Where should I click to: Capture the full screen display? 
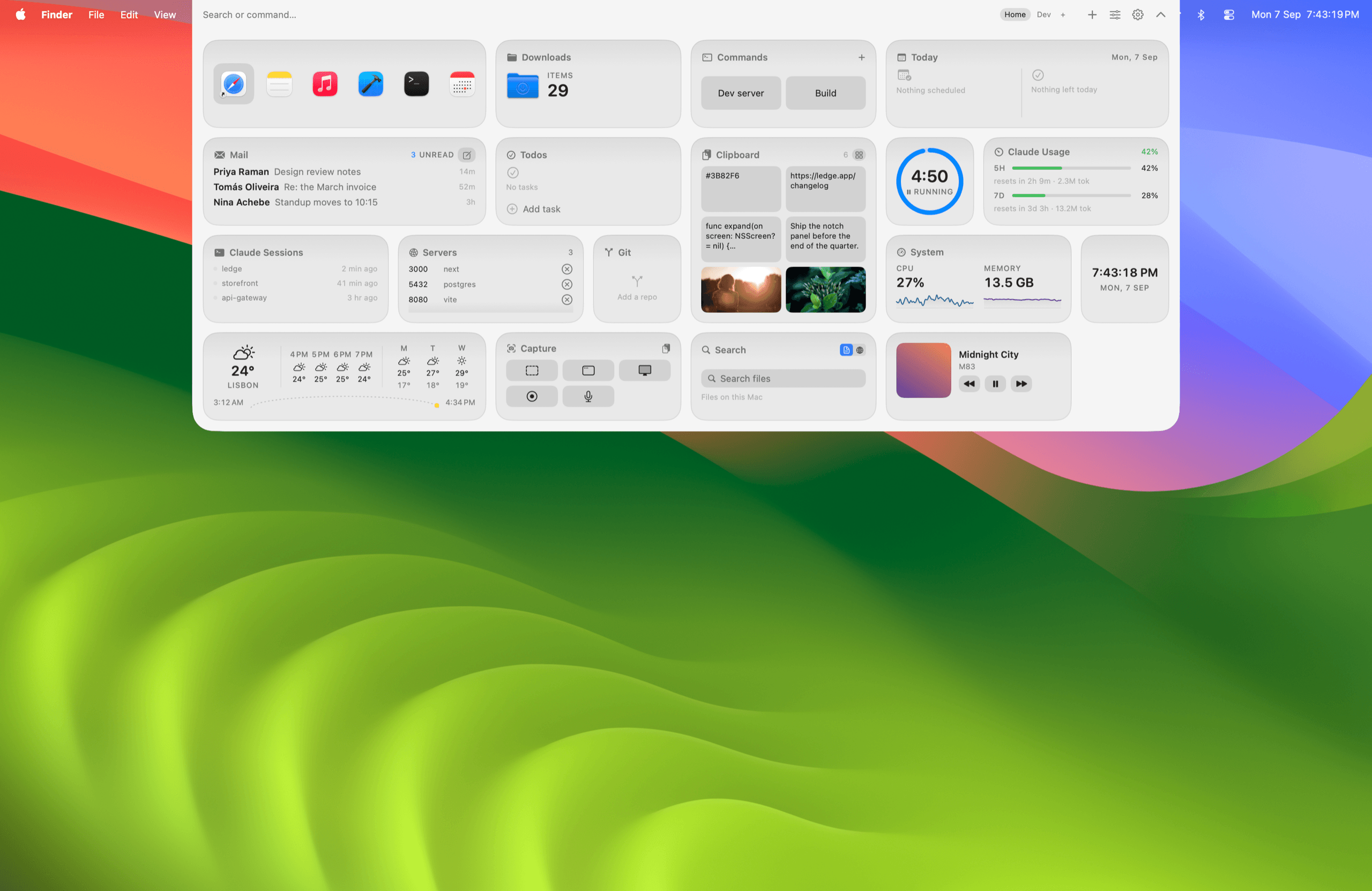click(645, 370)
